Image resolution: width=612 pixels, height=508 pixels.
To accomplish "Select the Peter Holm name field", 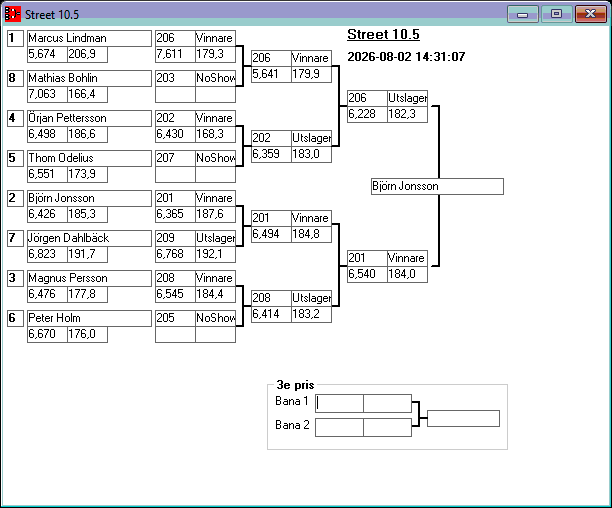I will [x=89, y=318].
